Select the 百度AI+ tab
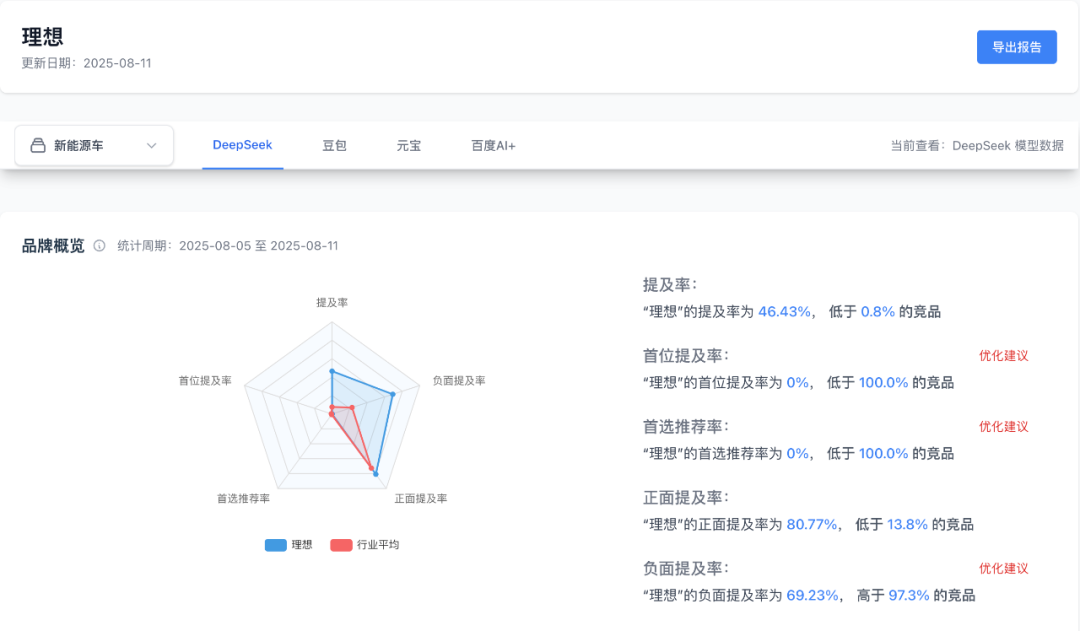Image resolution: width=1080 pixels, height=631 pixels. (493, 146)
